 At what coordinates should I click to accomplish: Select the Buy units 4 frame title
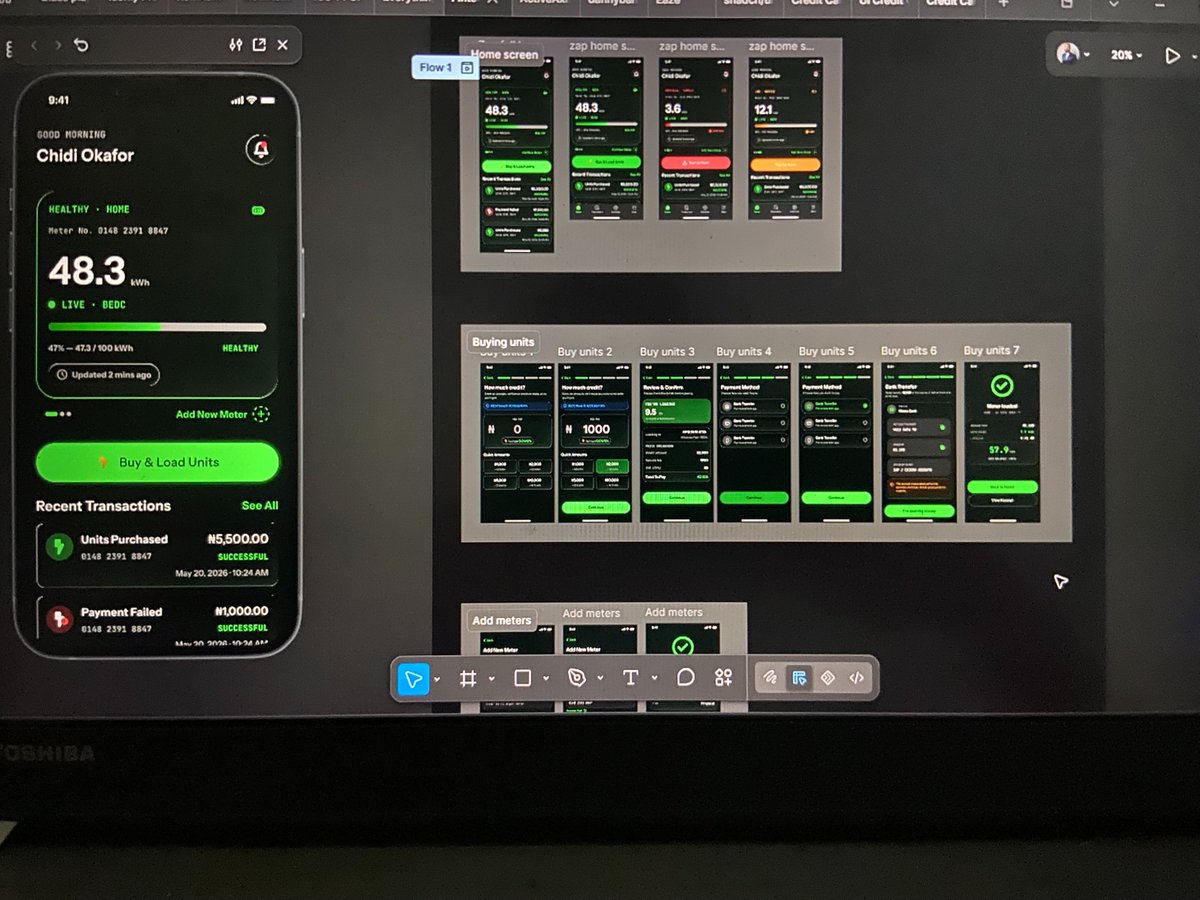744,352
